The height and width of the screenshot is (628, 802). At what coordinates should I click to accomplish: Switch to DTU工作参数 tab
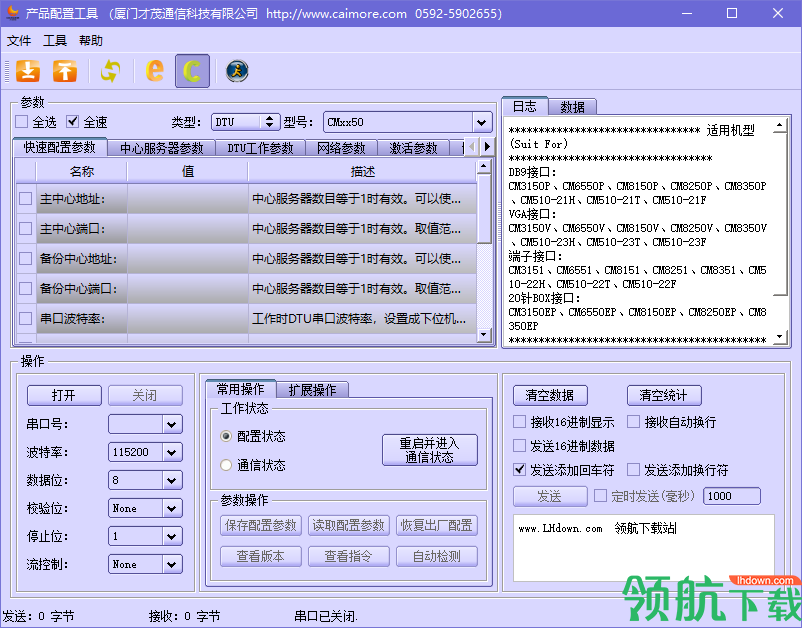tap(260, 148)
